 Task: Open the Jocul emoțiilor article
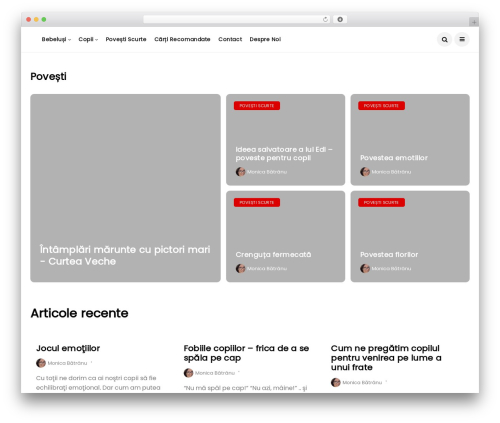(68, 348)
